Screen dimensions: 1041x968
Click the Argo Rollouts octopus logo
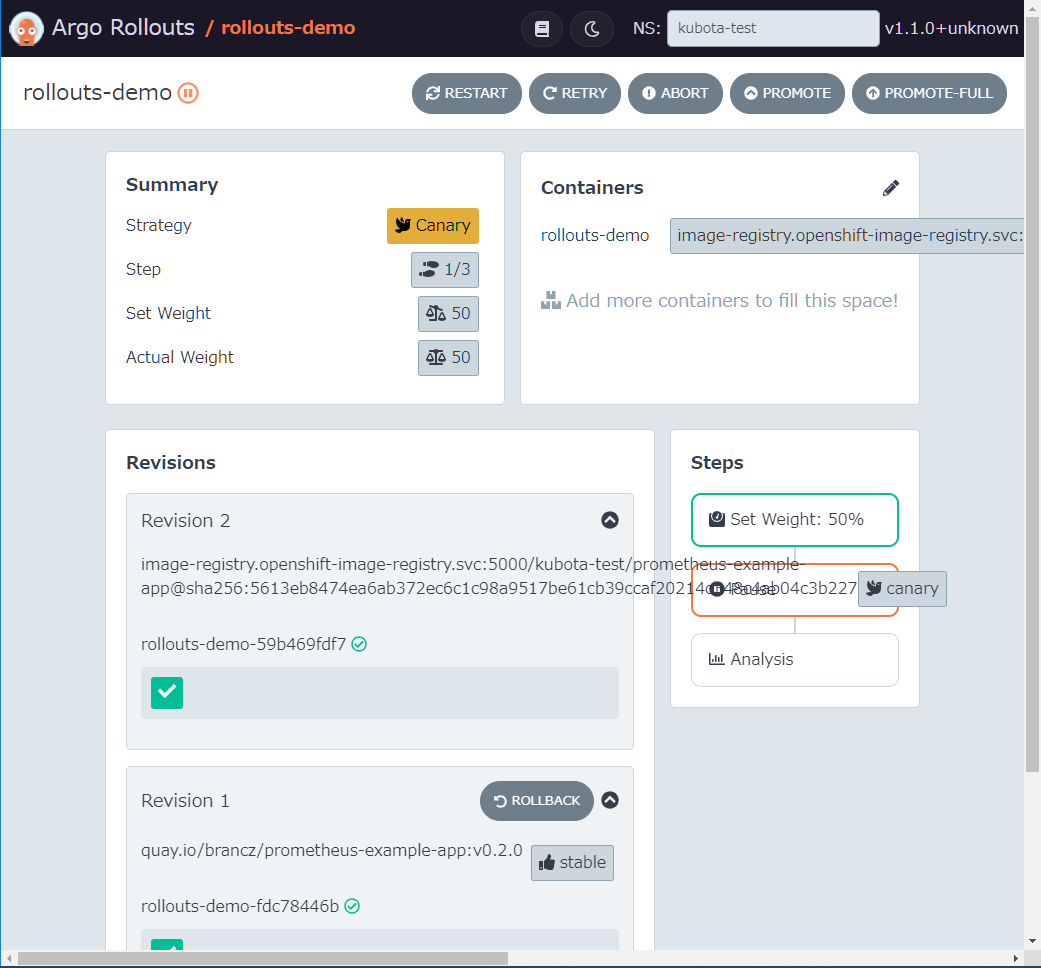pyautogui.click(x=27, y=29)
